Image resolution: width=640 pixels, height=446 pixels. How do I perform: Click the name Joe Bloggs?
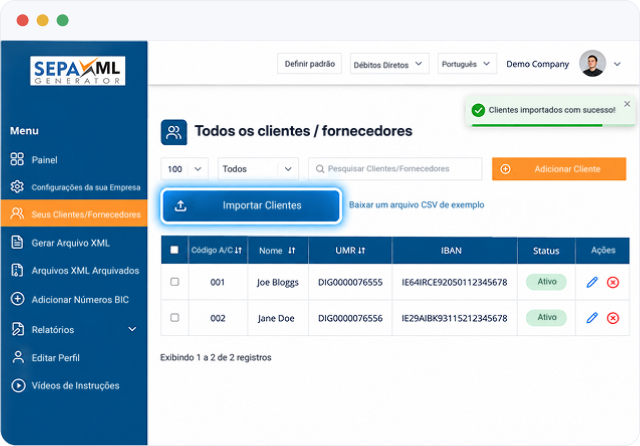point(278,282)
